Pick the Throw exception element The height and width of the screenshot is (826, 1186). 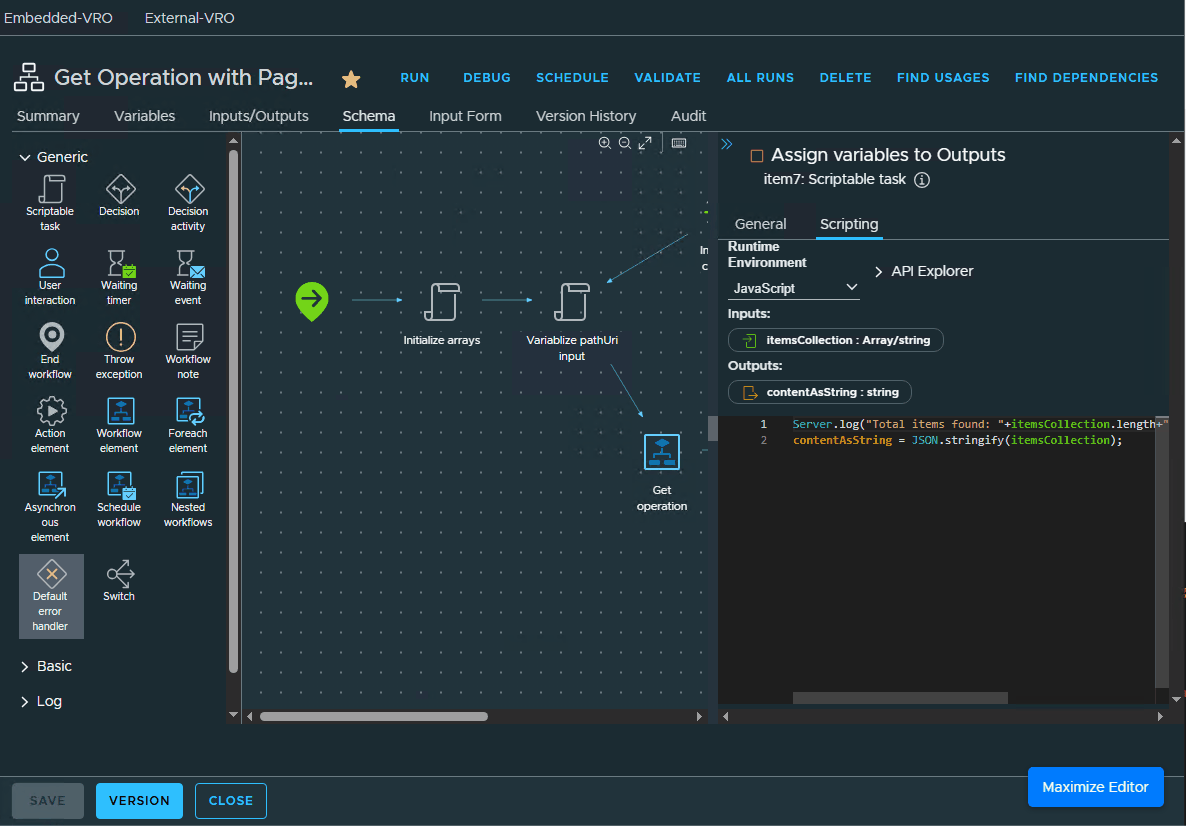pos(119,348)
